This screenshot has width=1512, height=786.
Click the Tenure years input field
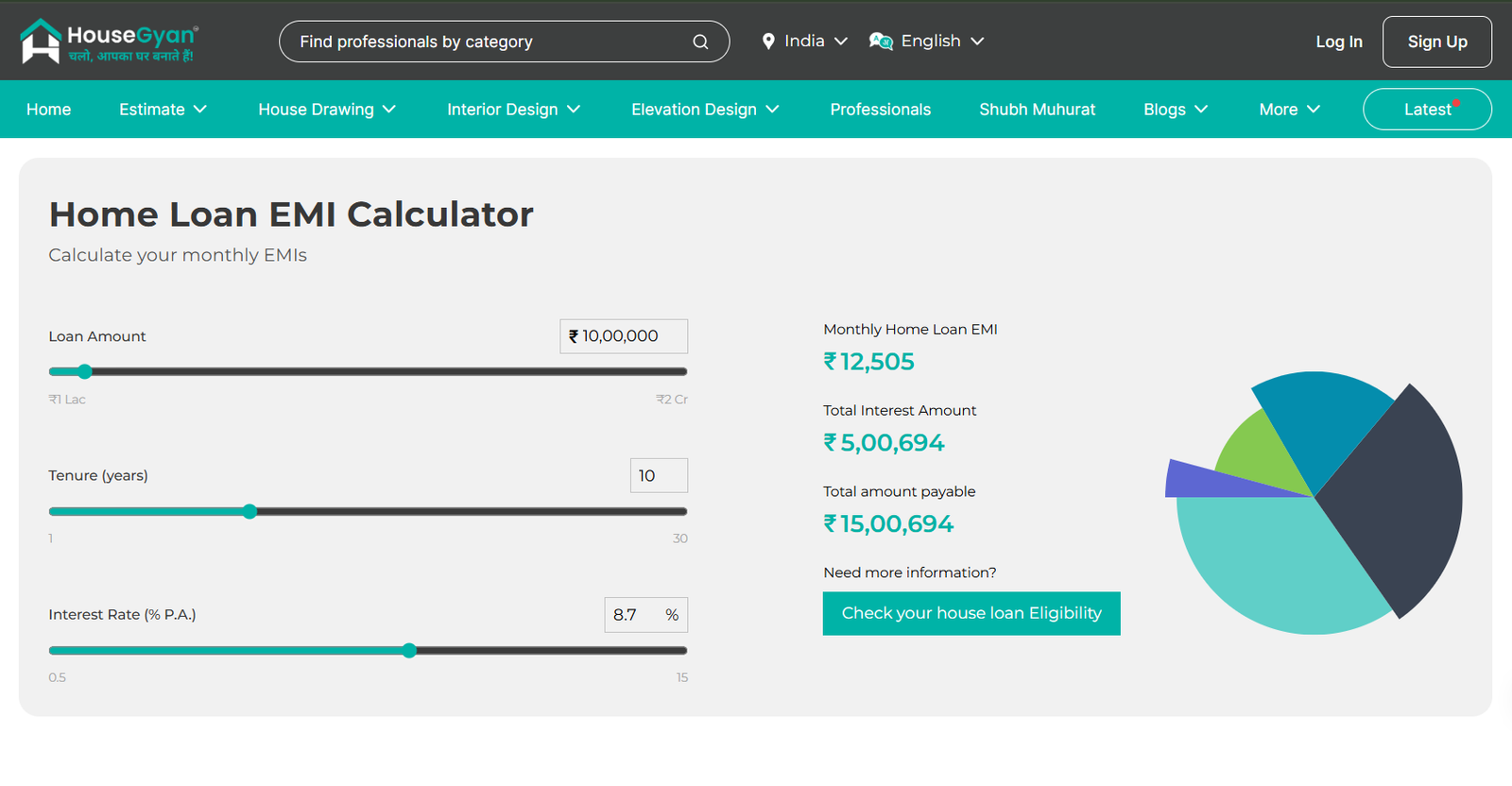point(659,475)
